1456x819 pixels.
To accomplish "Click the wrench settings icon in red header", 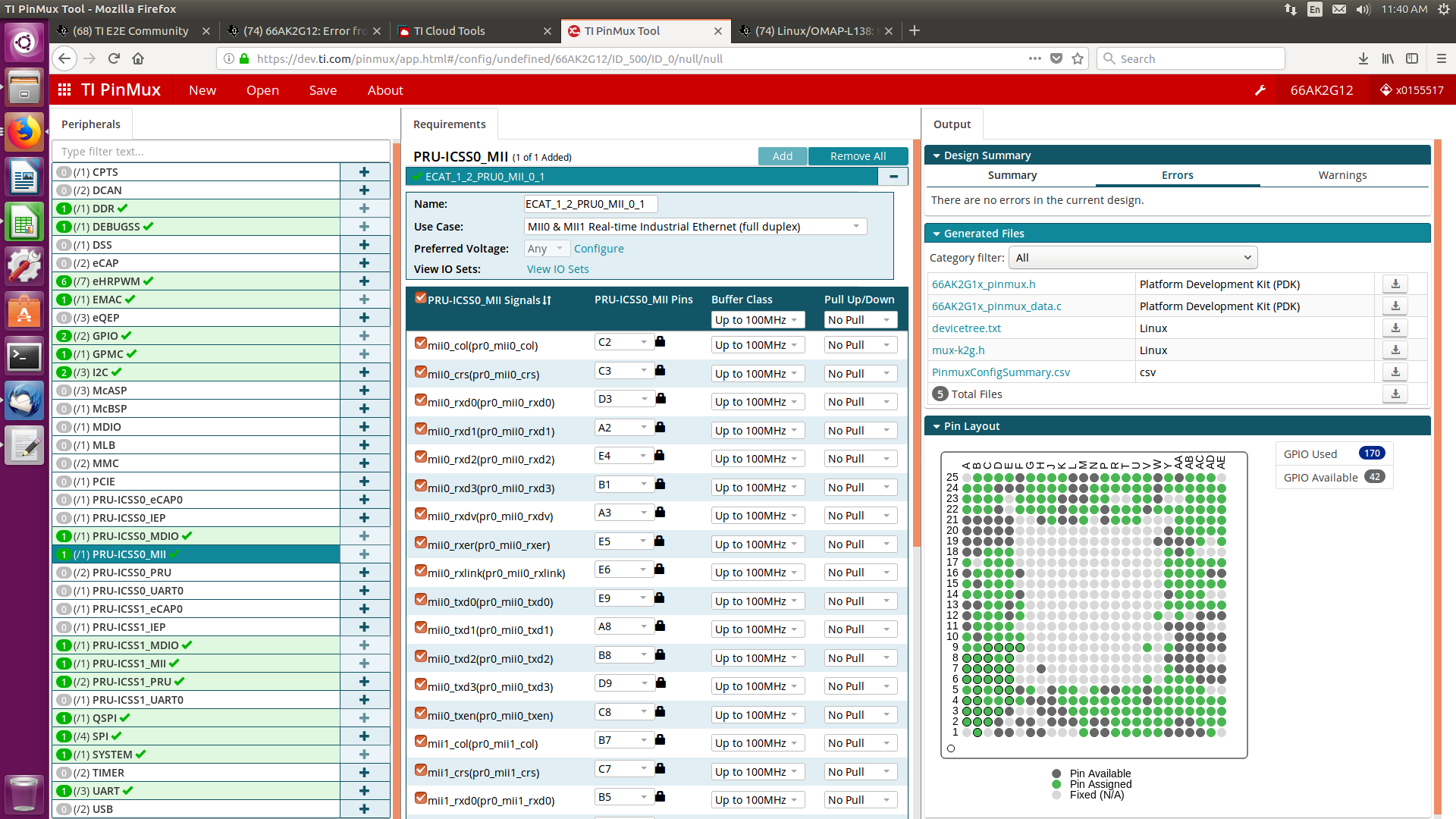I will click(1260, 90).
